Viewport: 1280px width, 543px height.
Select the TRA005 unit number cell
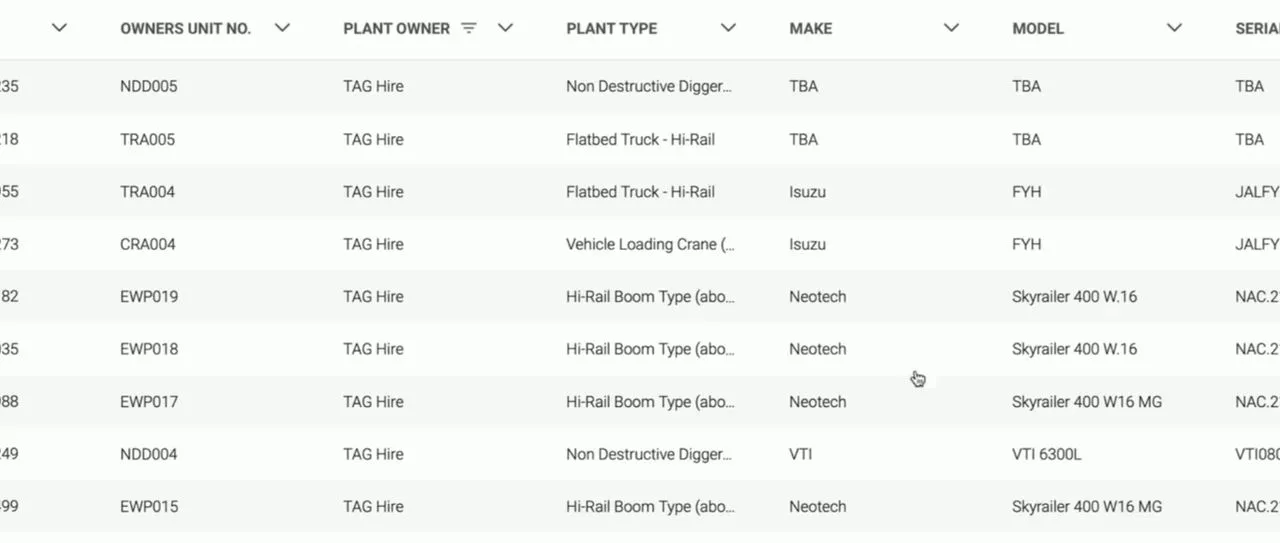[147, 139]
